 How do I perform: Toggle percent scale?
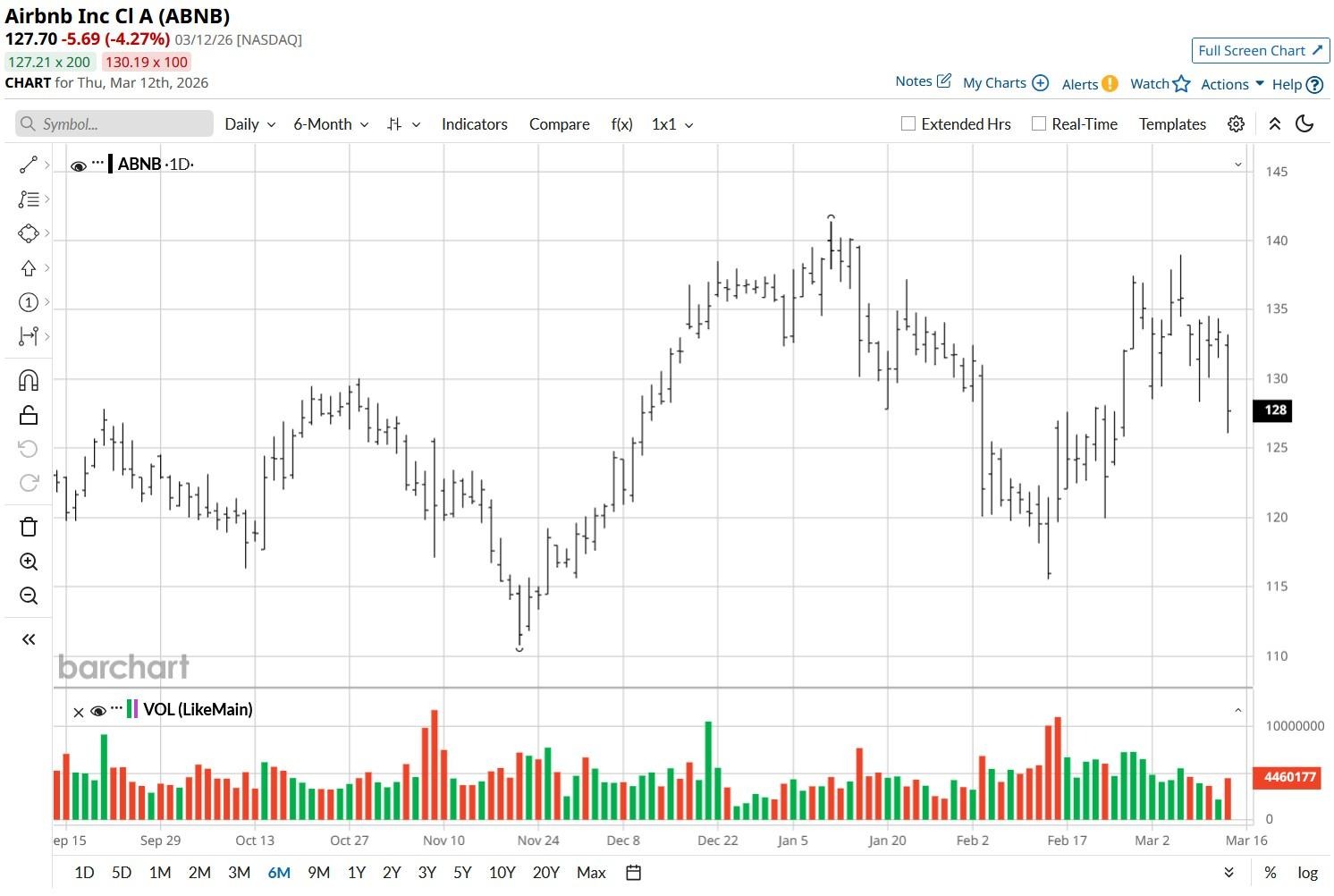1271,873
